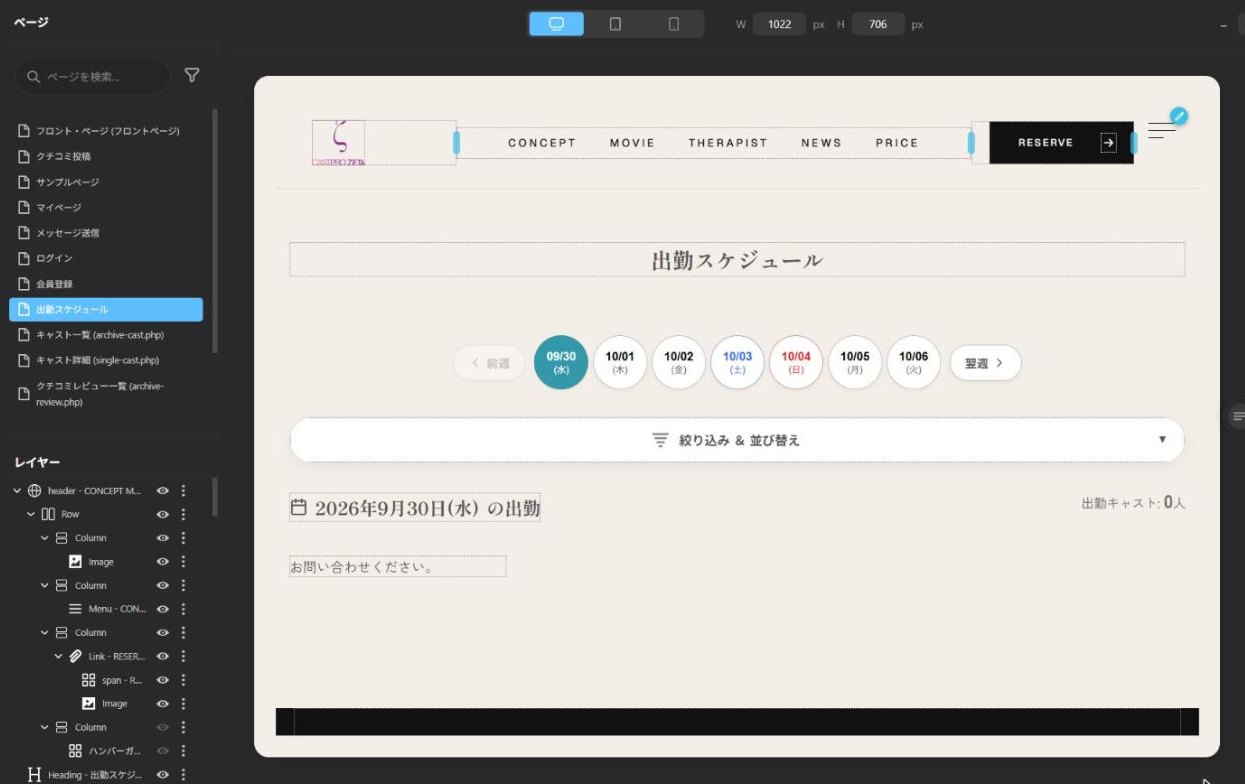Screen dimensions: 1245x784
Task: Focus the ページを検索 search box
Action: pyautogui.click(x=92, y=77)
